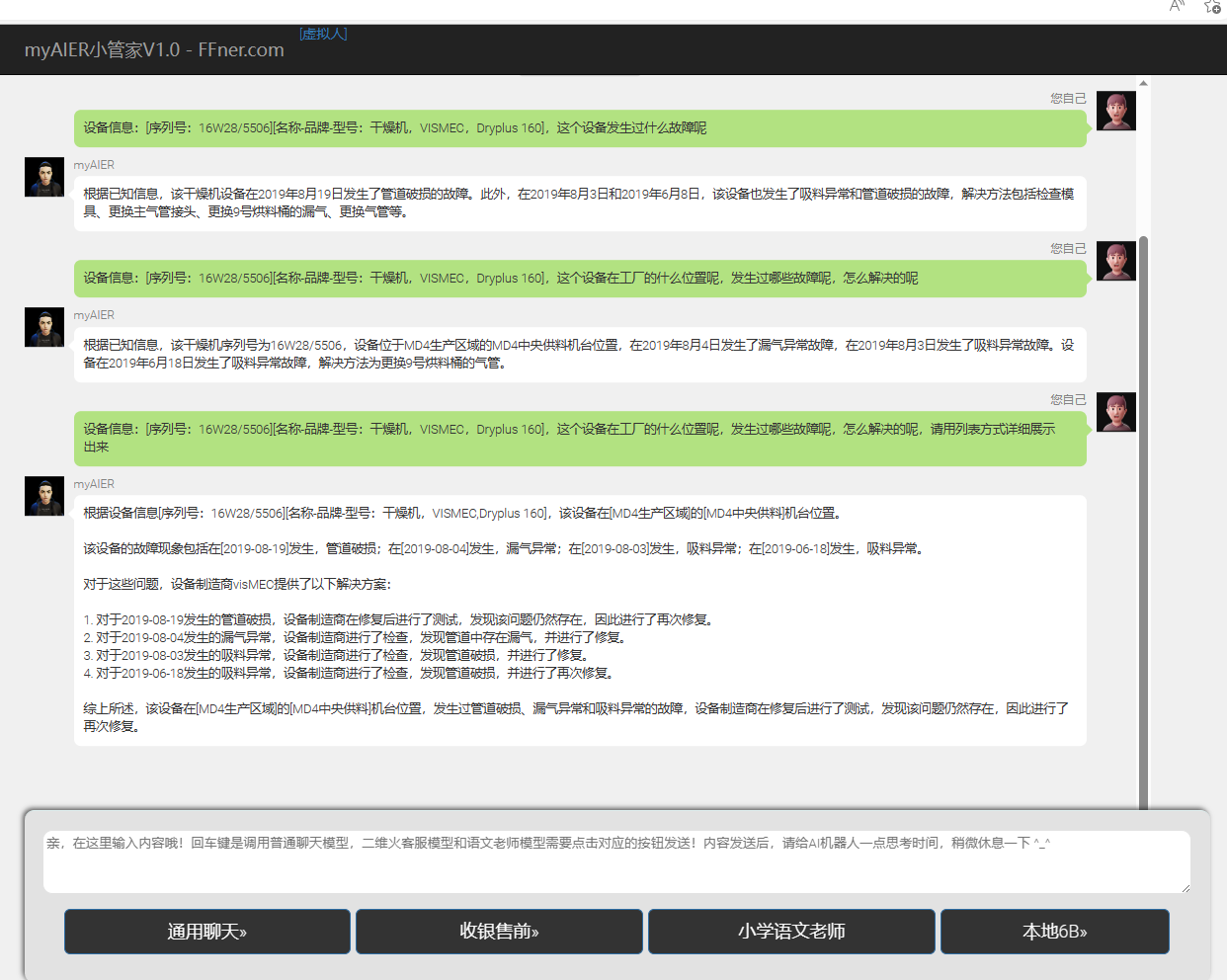Click the myAIER小管家V1.0 site title
The height and width of the screenshot is (980, 1227).
tap(154, 49)
